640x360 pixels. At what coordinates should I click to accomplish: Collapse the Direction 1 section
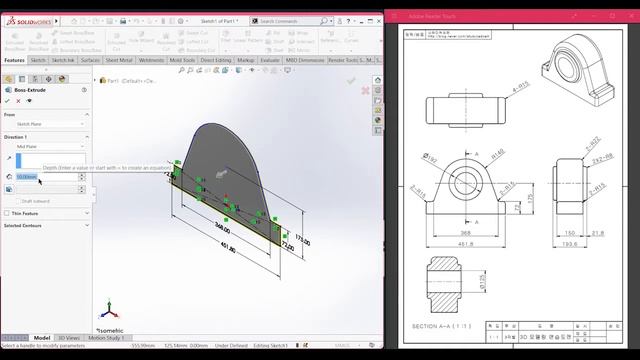click(87, 137)
